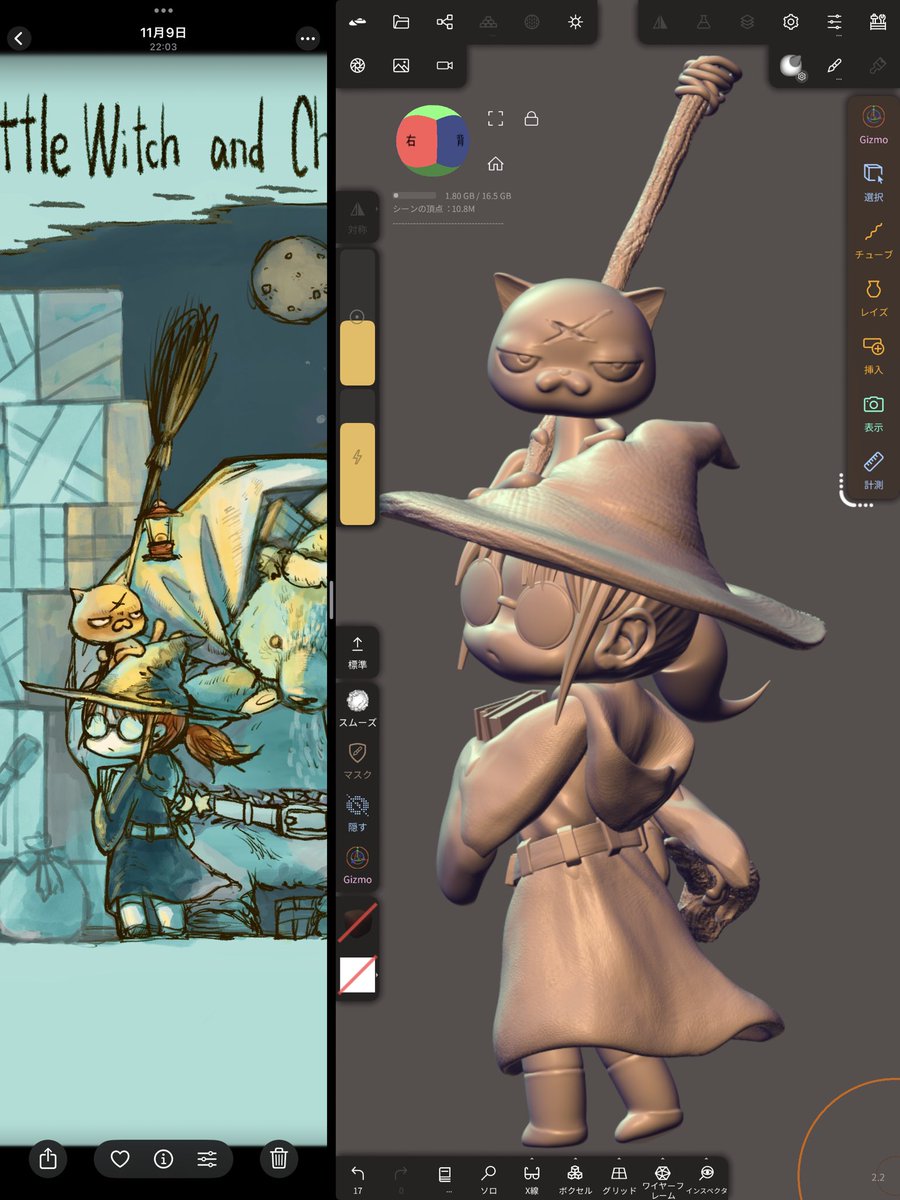The height and width of the screenshot is (1200, 900).
Task: Show photo info in Photos
Action: tap(163, 1159)
